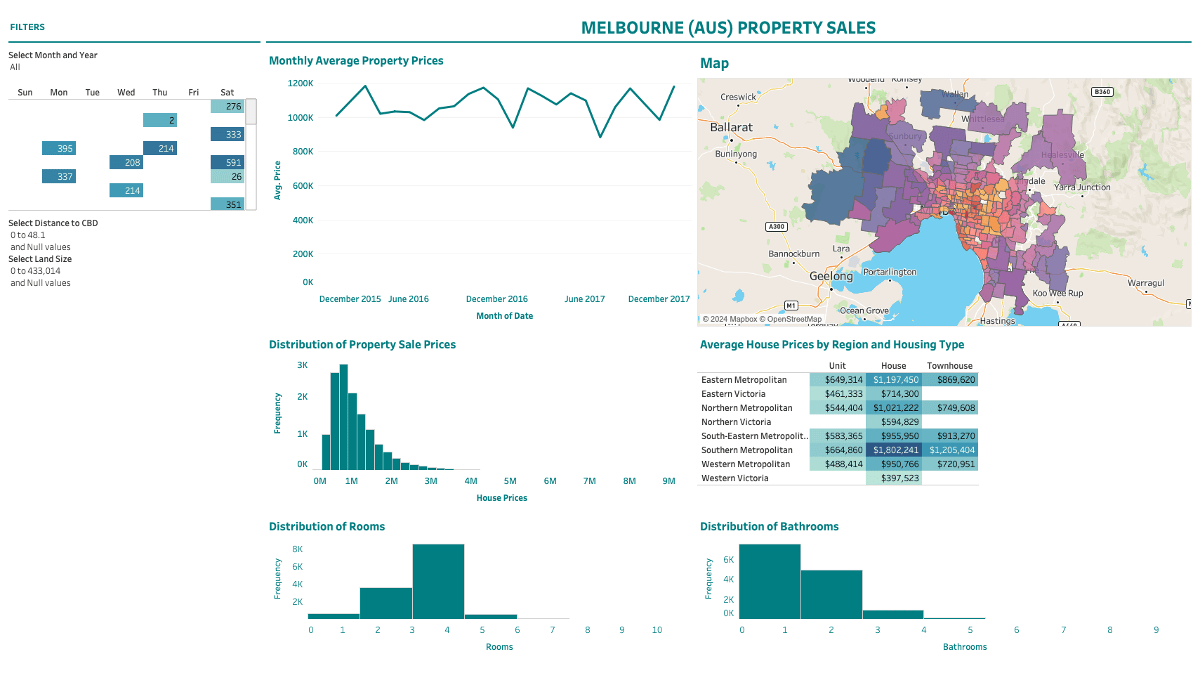Select the Saturday cell showing 591
Image resolution: width=1200 pixels, height=675 pixels.
click(227, 162)
